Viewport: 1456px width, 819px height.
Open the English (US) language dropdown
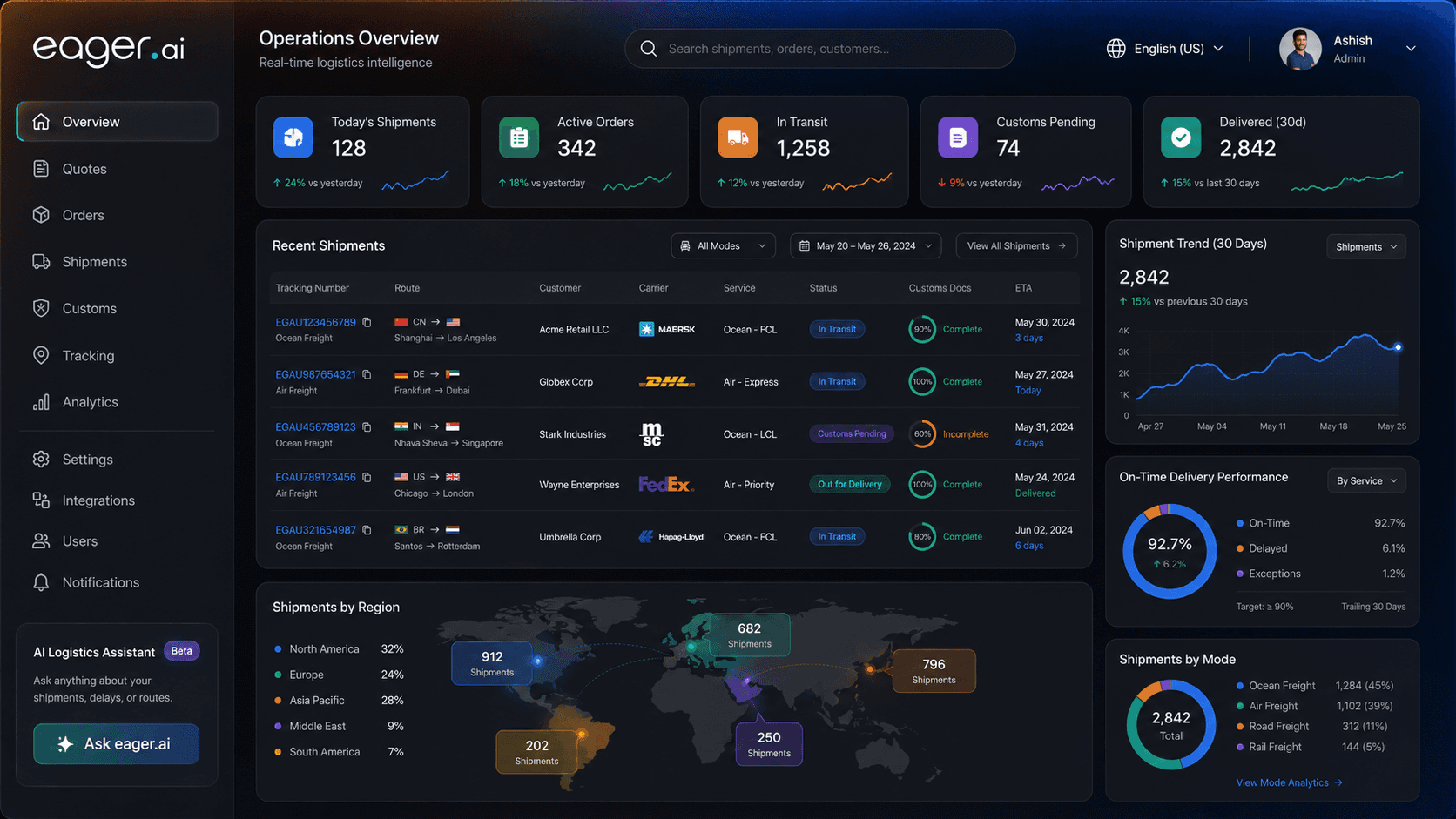1165,49
